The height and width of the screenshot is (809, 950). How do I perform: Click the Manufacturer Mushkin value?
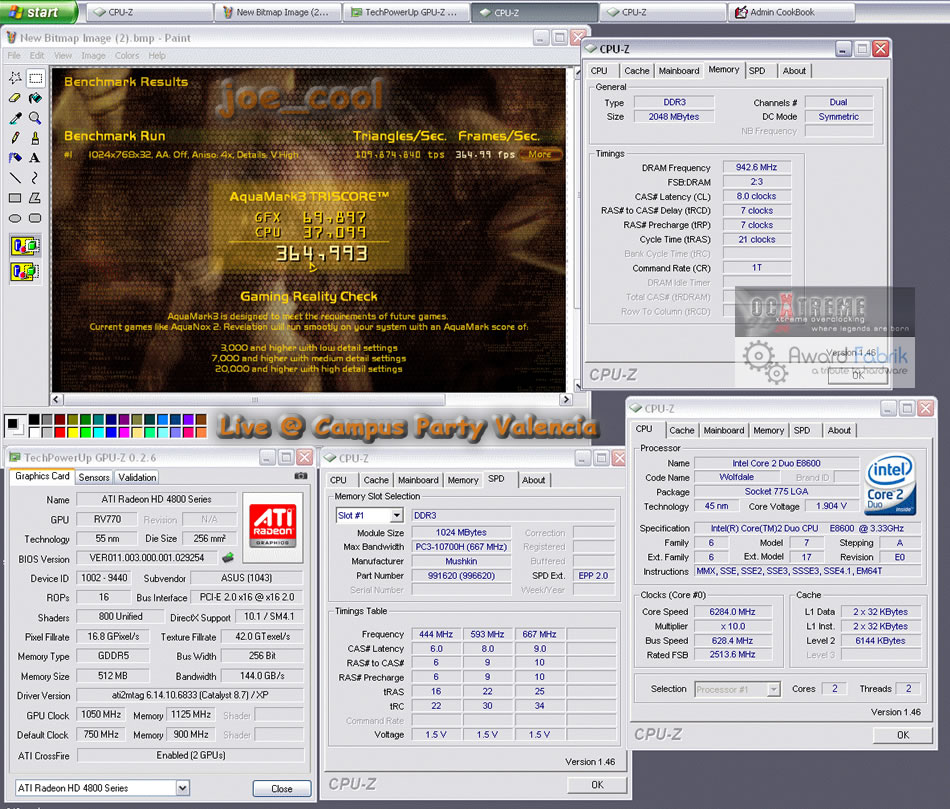pos(461,561)
